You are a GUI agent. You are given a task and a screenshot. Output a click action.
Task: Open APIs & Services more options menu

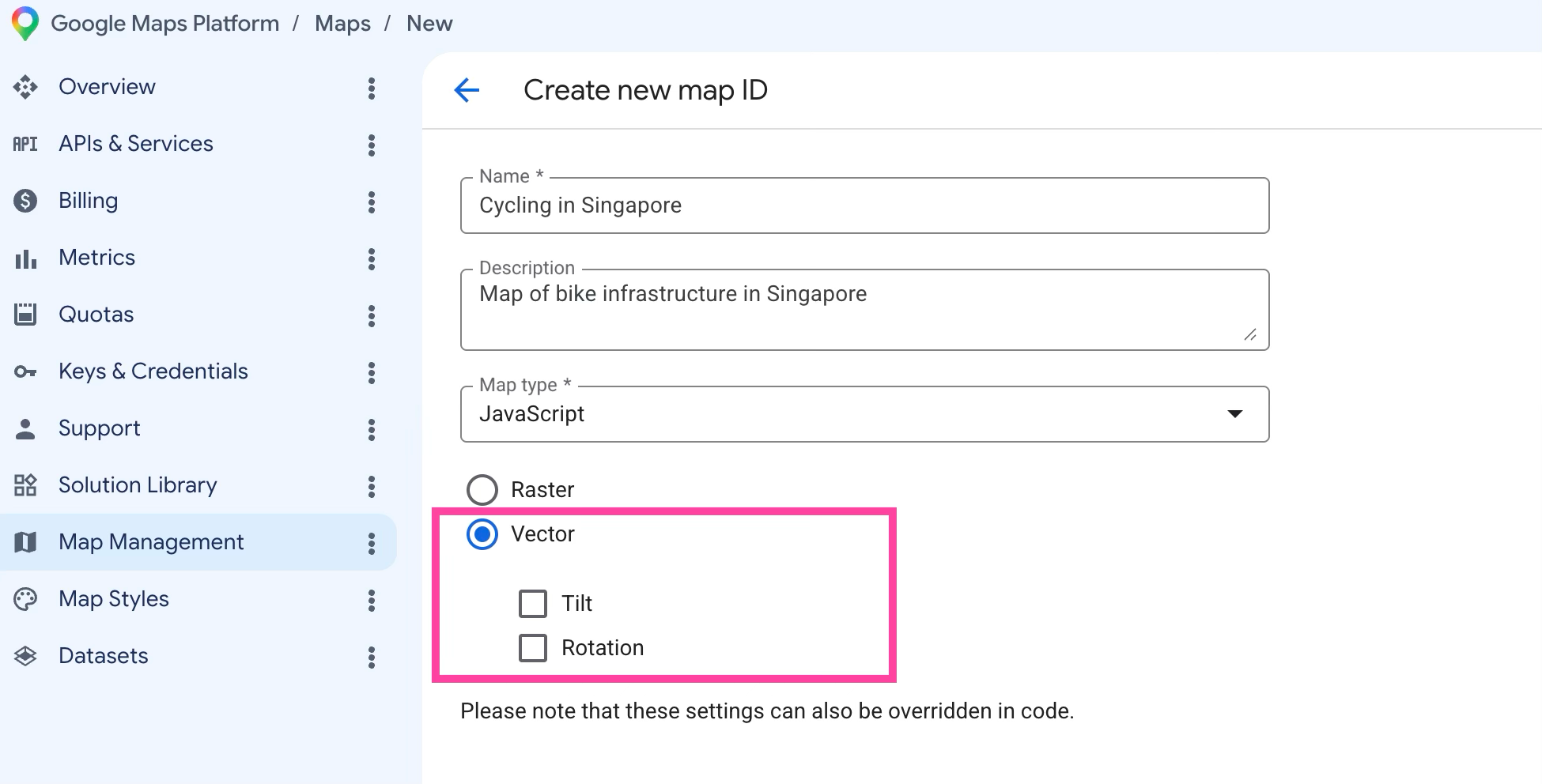click(x=371, y=145)
